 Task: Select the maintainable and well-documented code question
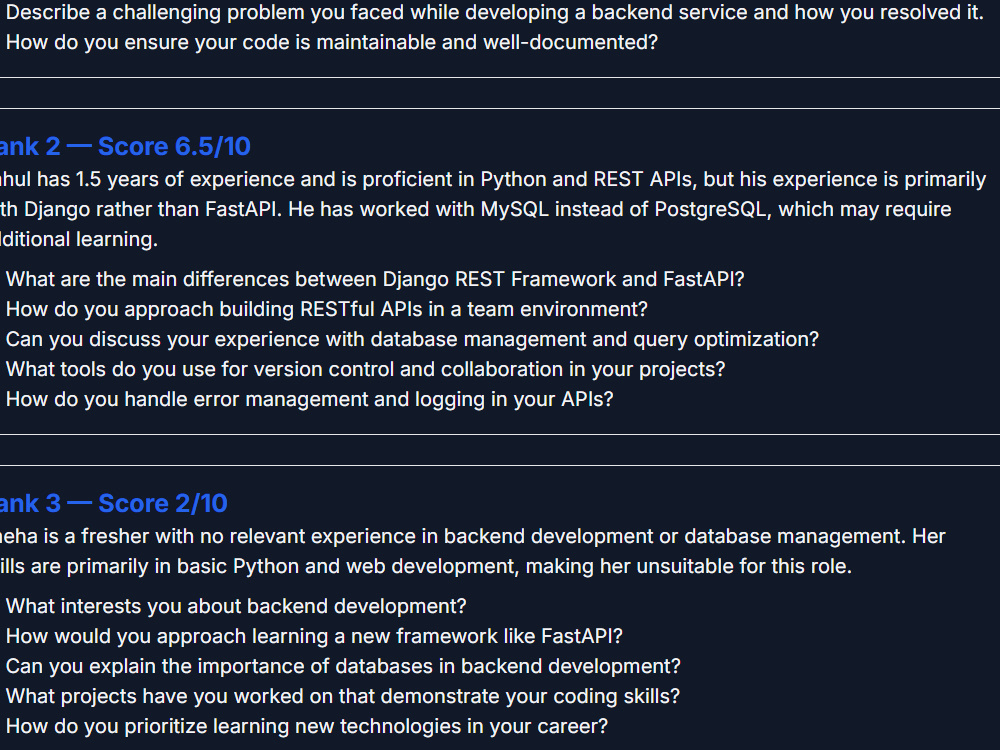pos(332,42)
